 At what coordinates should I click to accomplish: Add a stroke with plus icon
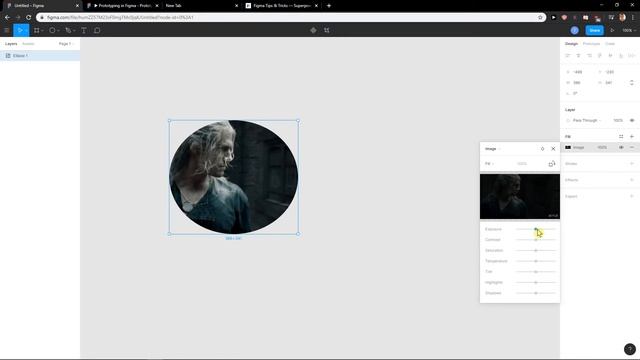[x=632, y=164]
